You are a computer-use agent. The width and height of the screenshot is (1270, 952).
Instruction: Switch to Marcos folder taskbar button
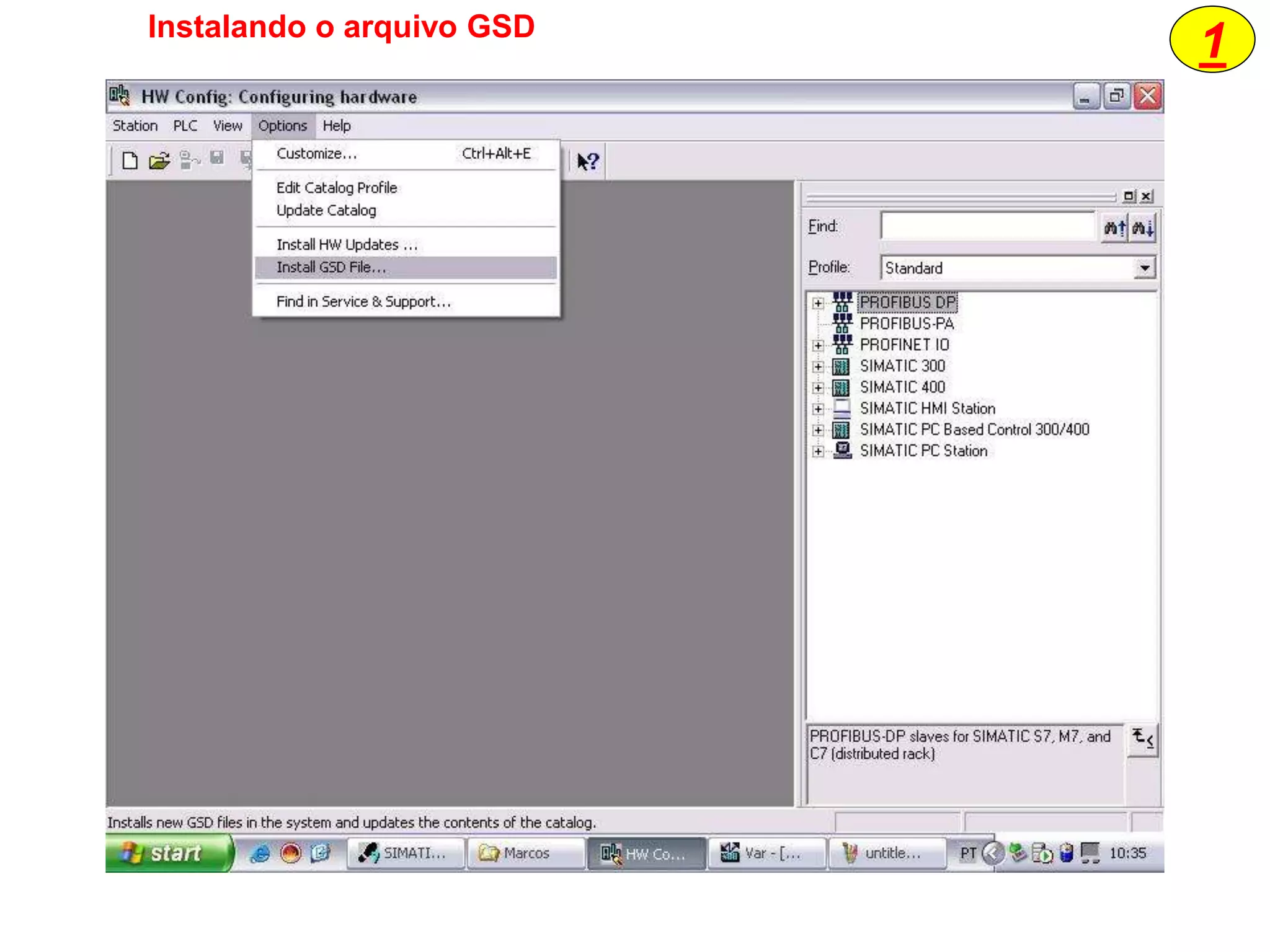point(526,853)
